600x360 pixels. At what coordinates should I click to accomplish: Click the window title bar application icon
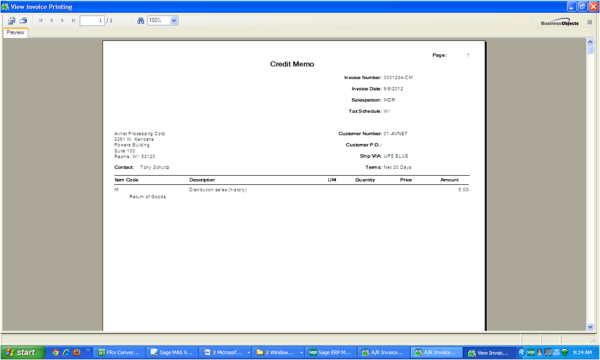pyautogui.click(x=5, y=7)
